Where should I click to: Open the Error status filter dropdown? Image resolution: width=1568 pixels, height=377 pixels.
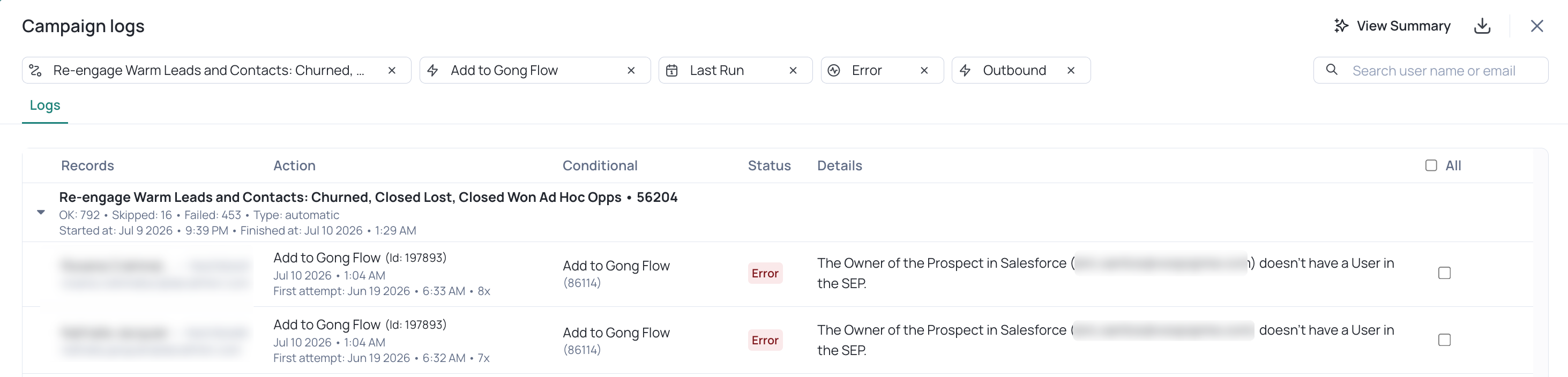867,71
